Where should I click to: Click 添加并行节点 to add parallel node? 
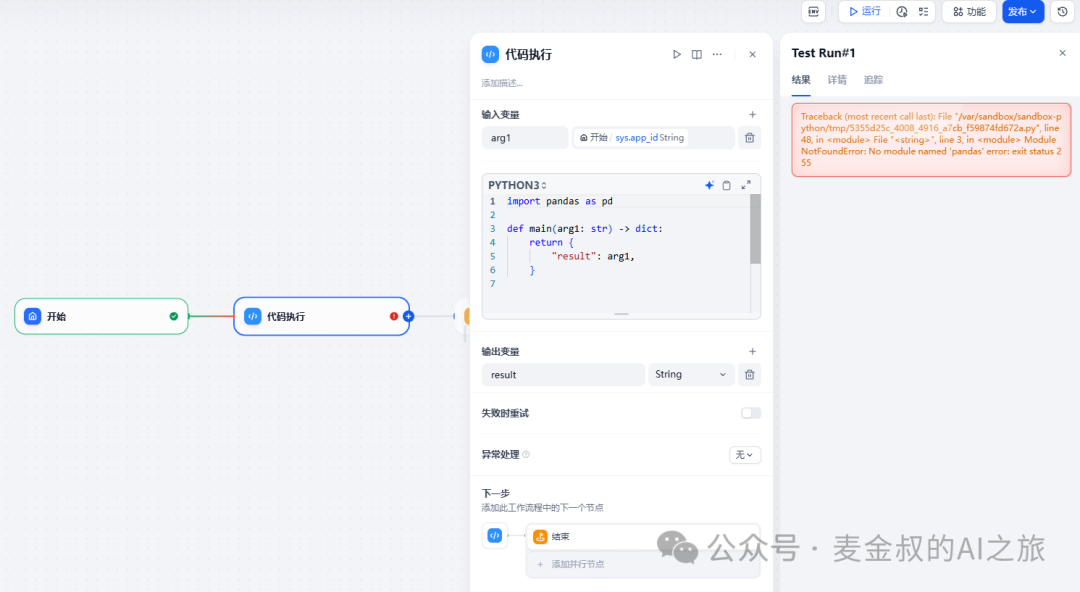click(643, 564)
